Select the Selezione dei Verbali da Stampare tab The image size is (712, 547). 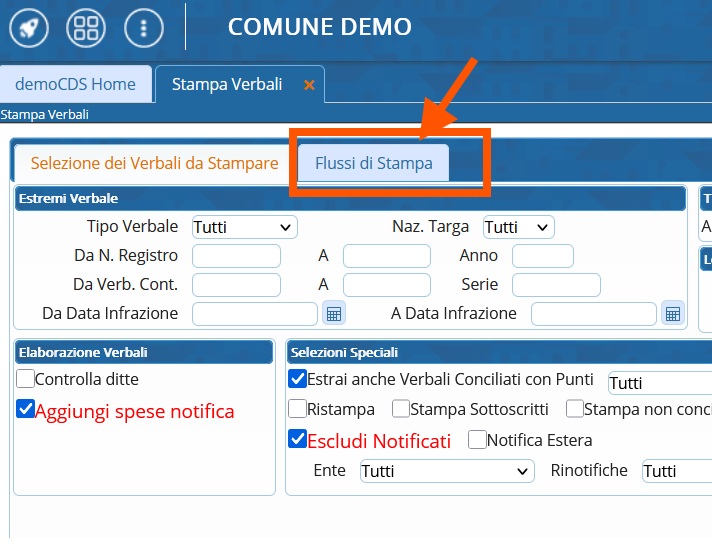[154, 163]
